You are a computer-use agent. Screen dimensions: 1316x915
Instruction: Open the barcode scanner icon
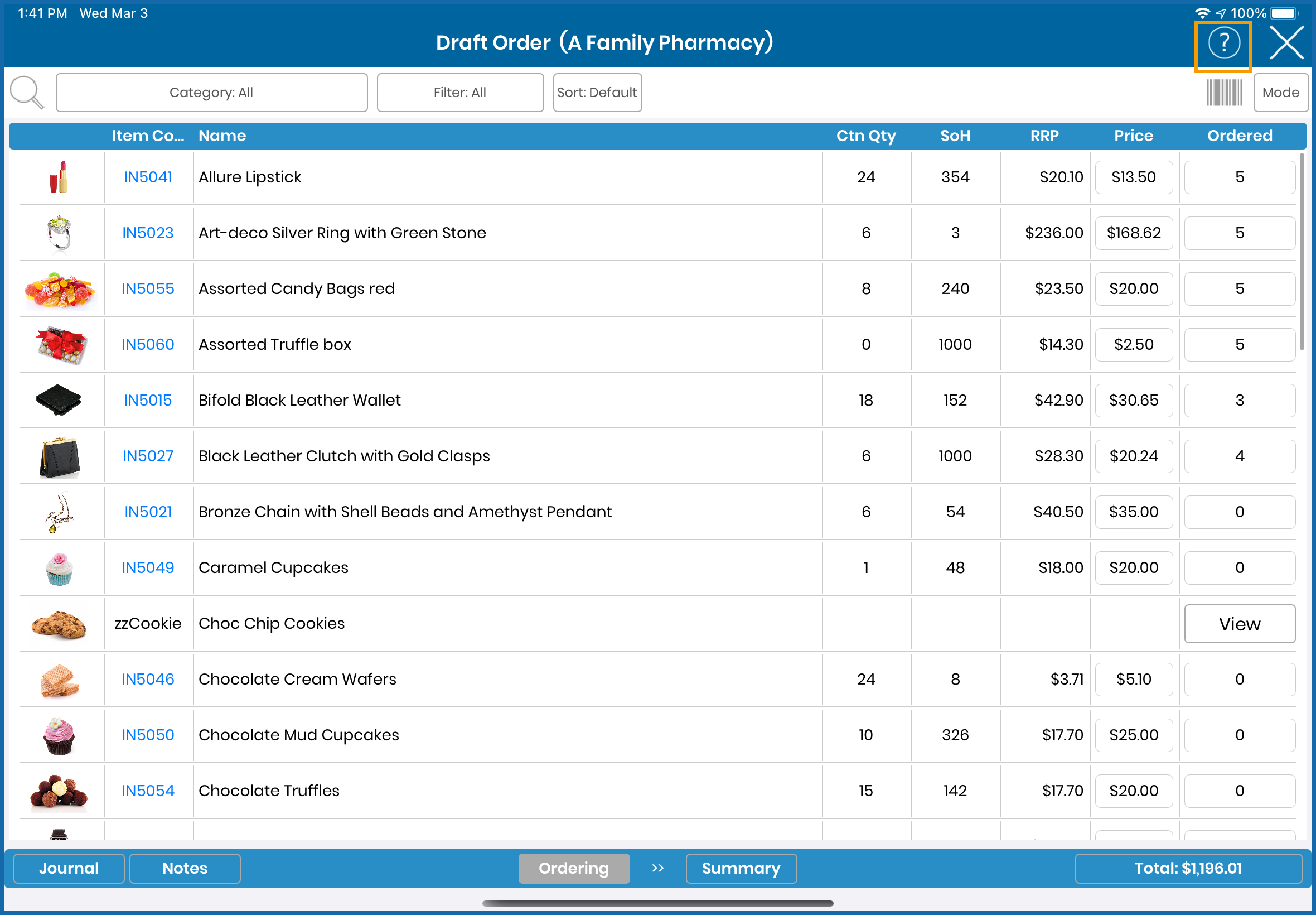coord(1223,92)
